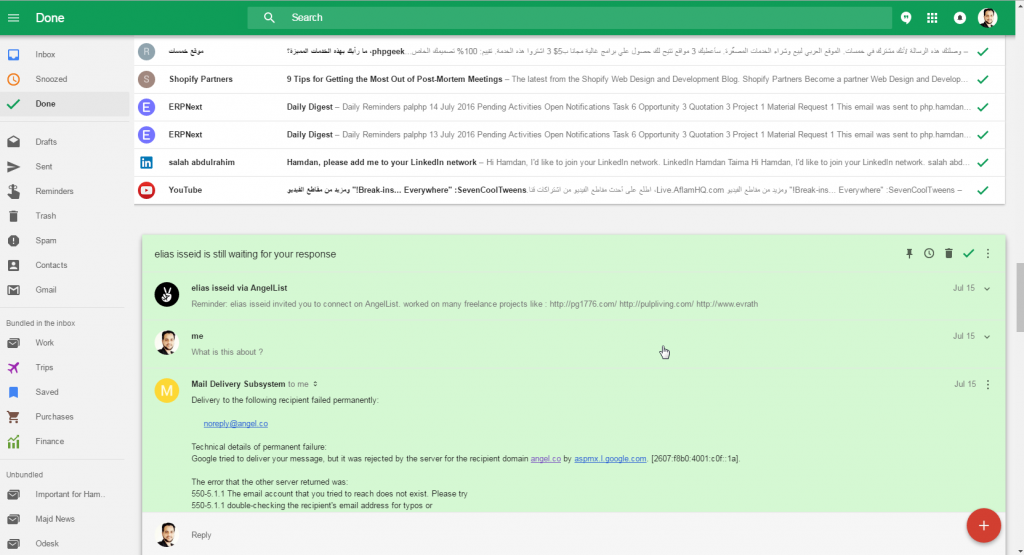The image size is (1024, 555).
Task: Click conversation title 'elias isseid is still waiting'
Action: [x=245, y=254]
